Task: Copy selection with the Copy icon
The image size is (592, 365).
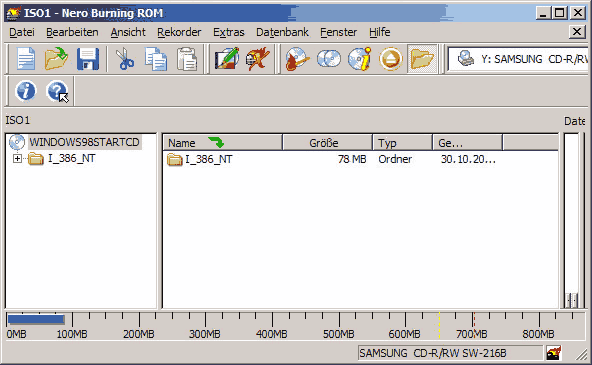Action: click(156, 59)
